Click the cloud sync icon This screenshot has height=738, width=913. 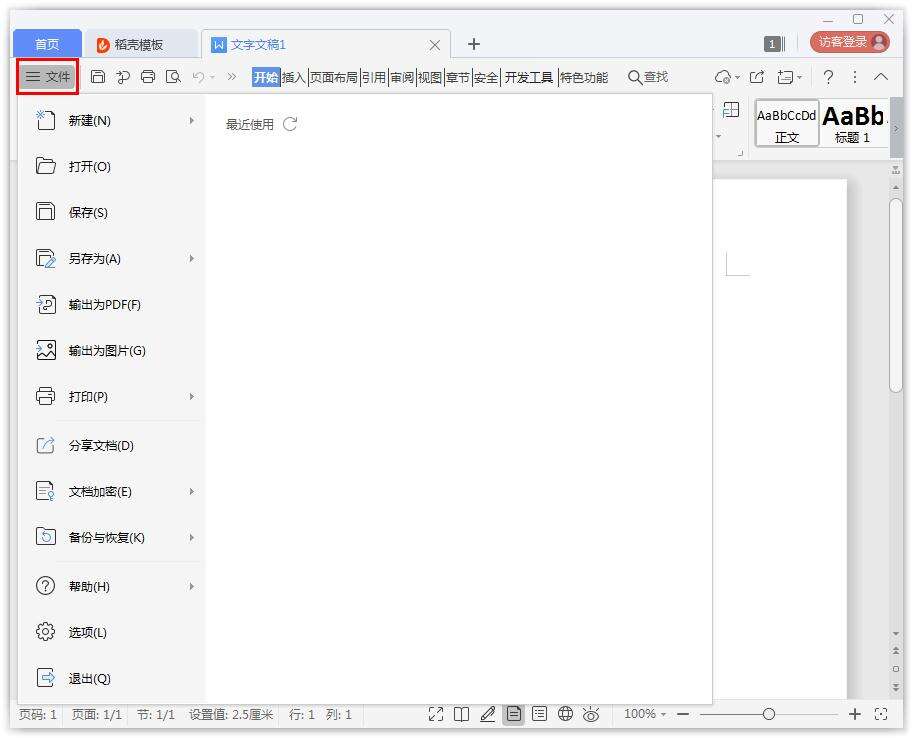pos(723,77)
